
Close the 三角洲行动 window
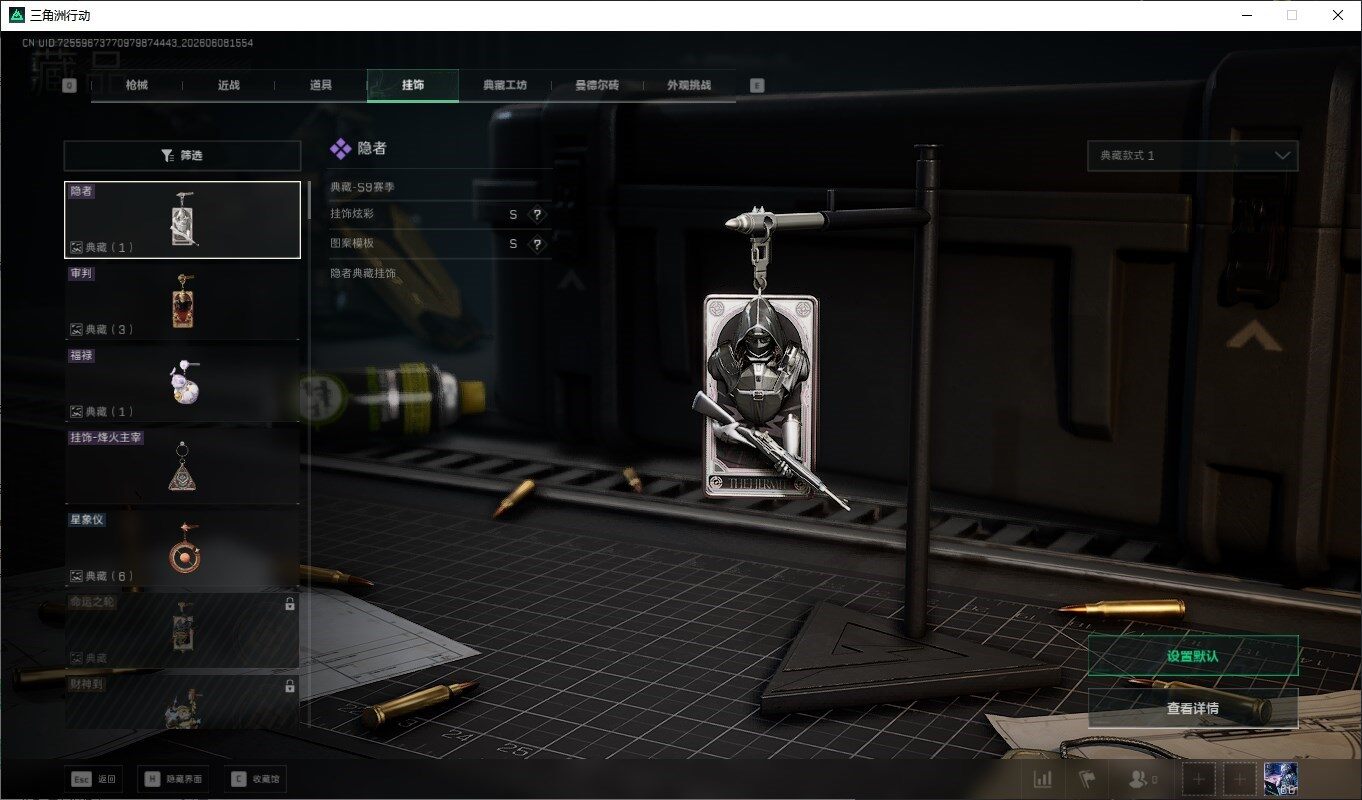[x=1338, y=15]
